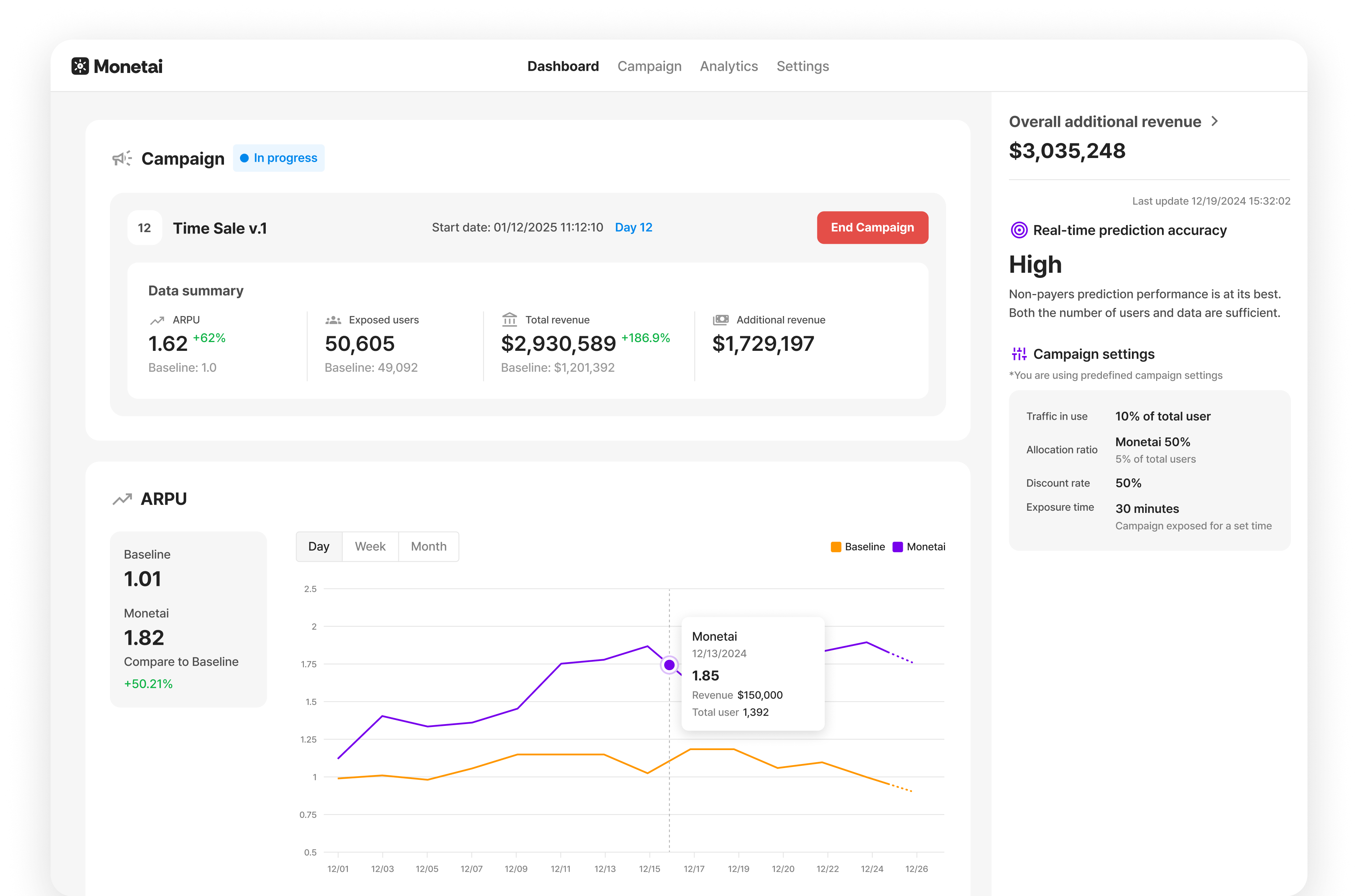This screenshot has height=896, width=1357.
Task: Click the overall revenue $3,035,248
Action: 1067,151
